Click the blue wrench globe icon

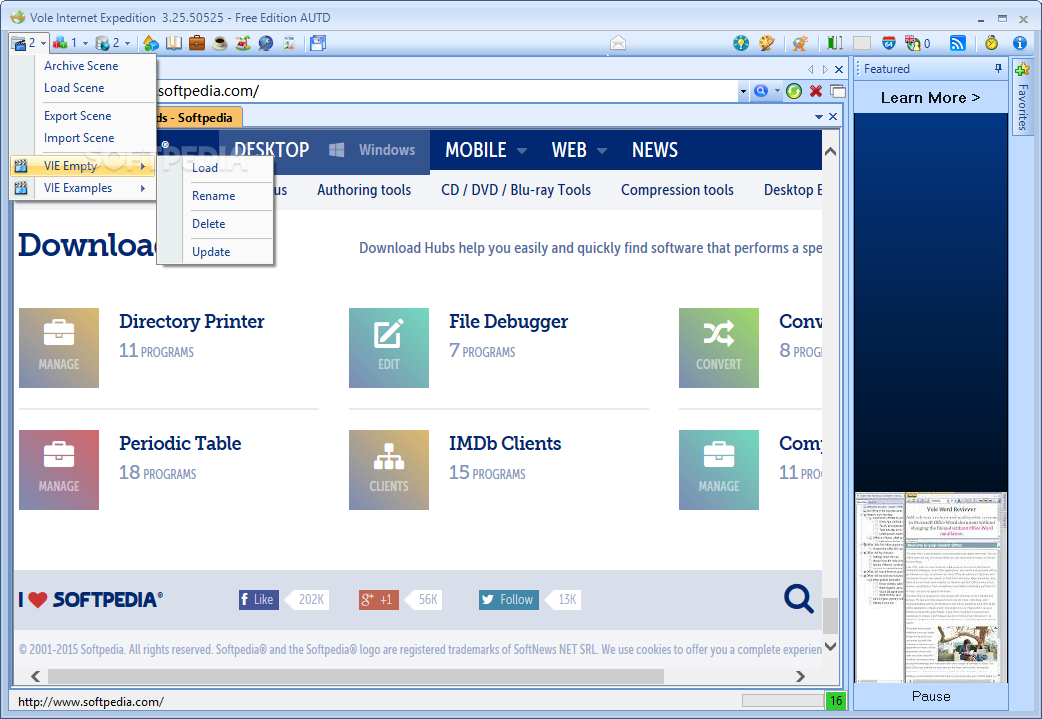click(x=266, y=43)
